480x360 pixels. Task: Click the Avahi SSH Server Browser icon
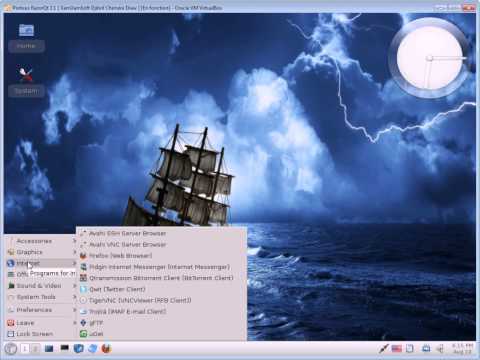pyautogui.click(x=83, y=233)
